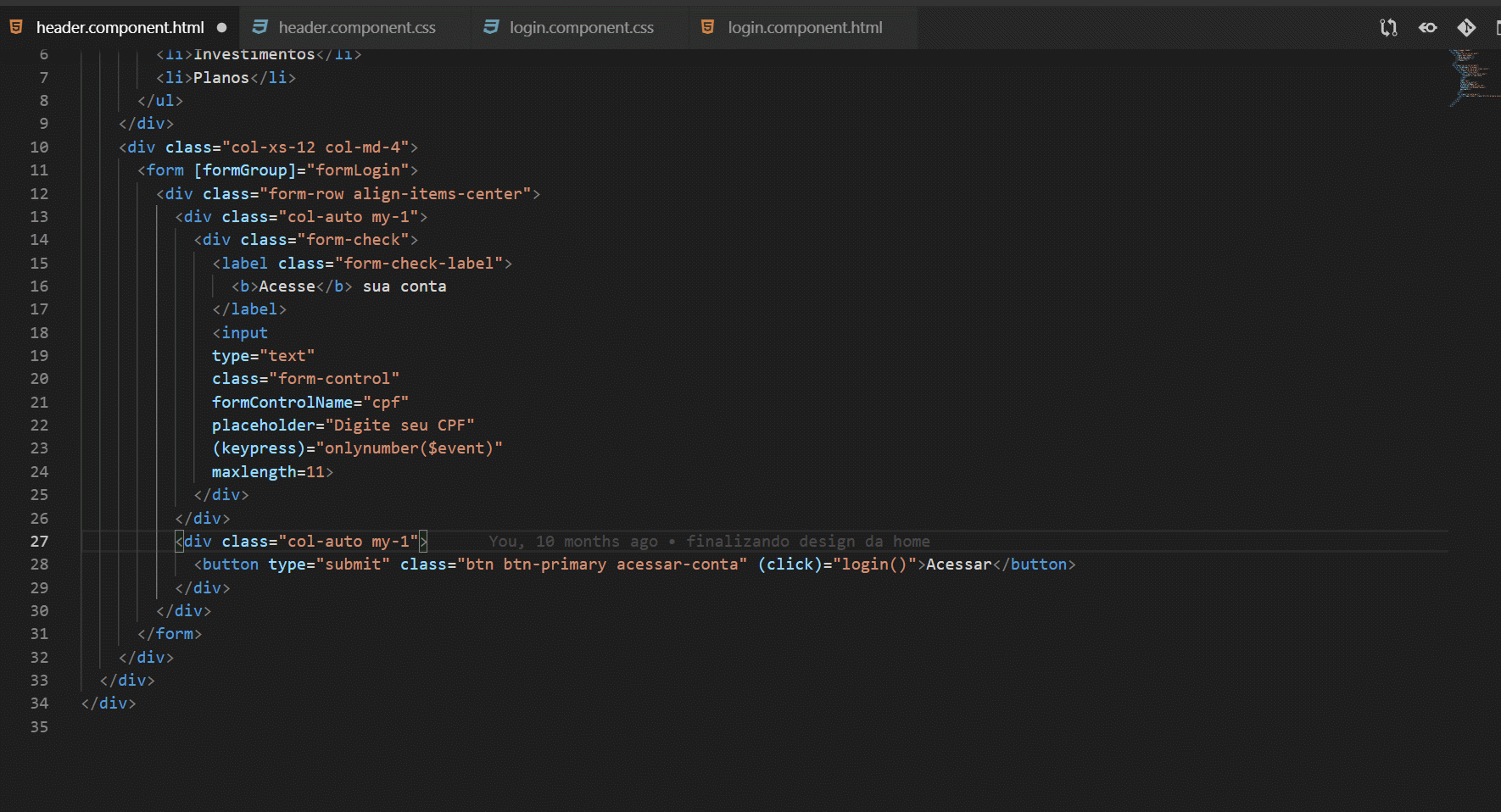Place cursor on closing </ul> tag
Viewport: 1501px width, 812px height.
160,100
